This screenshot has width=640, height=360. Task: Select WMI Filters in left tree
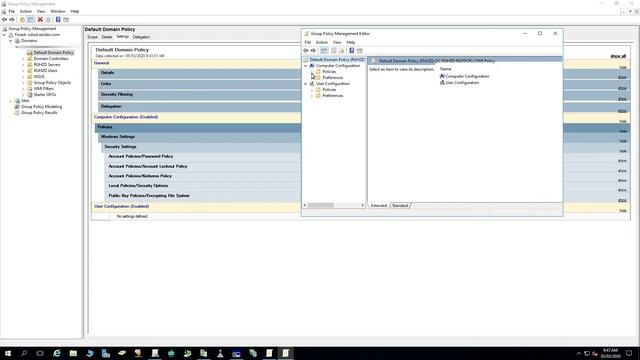(x=44, y=89)
